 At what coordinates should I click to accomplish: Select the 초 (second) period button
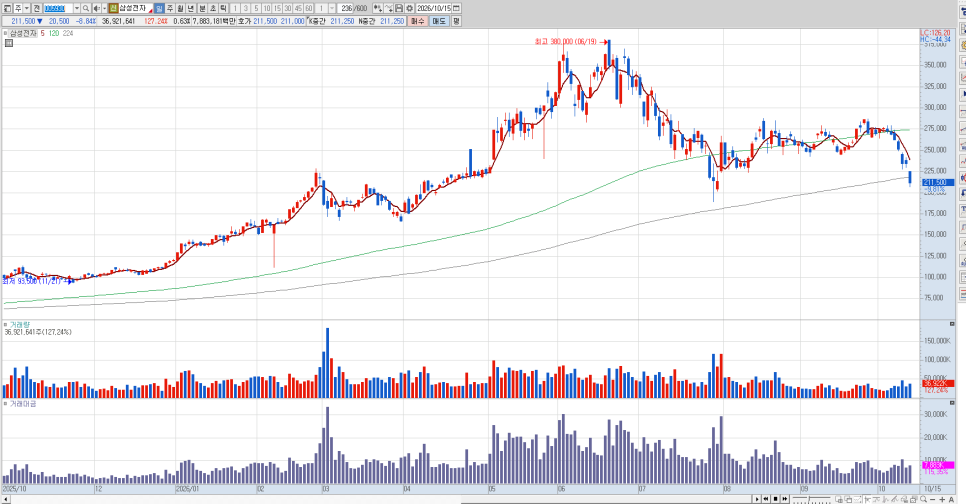pyautogui.click(x=213, y=8)
